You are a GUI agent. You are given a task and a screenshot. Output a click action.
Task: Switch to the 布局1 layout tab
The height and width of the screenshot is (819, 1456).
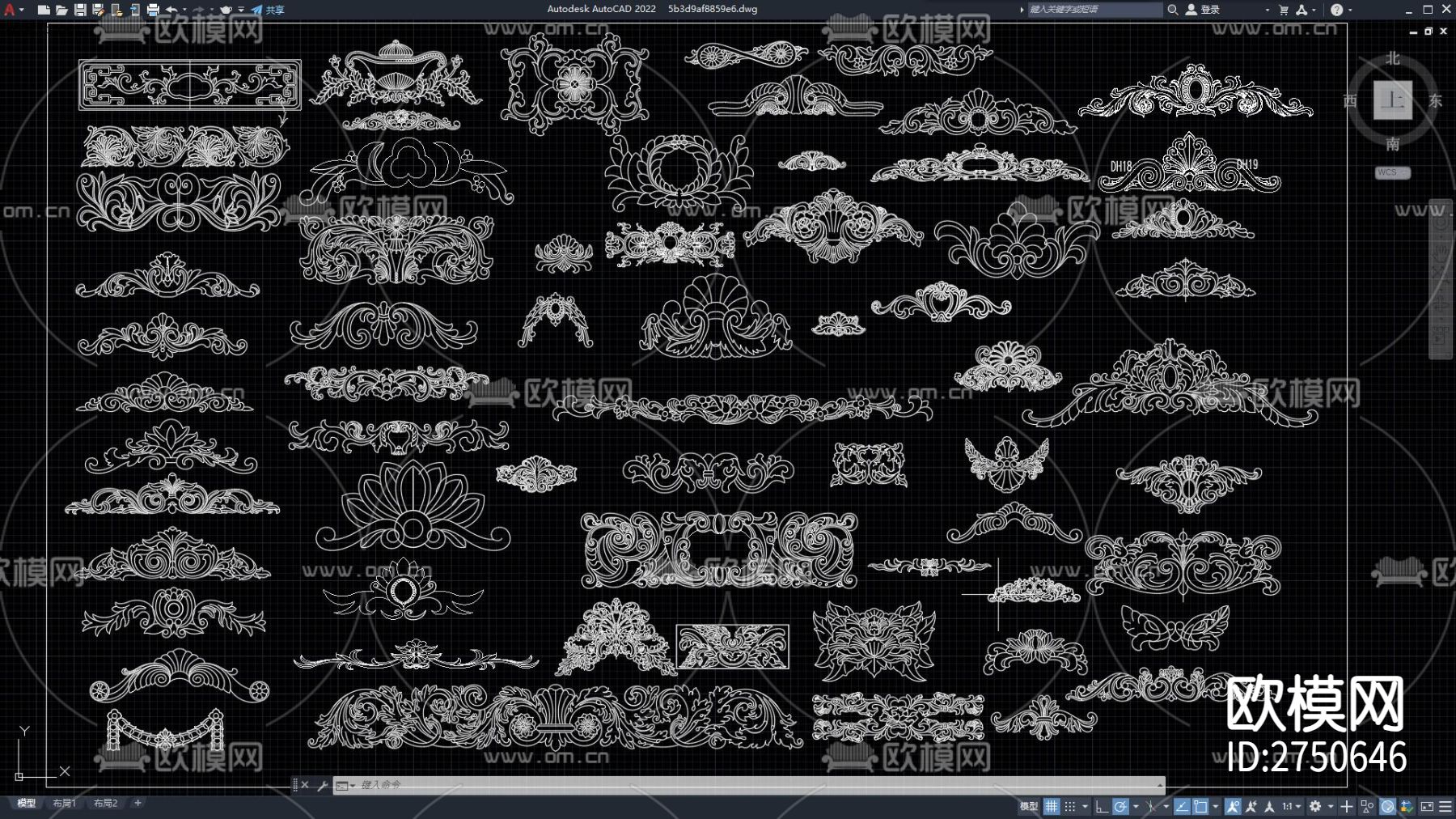[x=64, y=804]
